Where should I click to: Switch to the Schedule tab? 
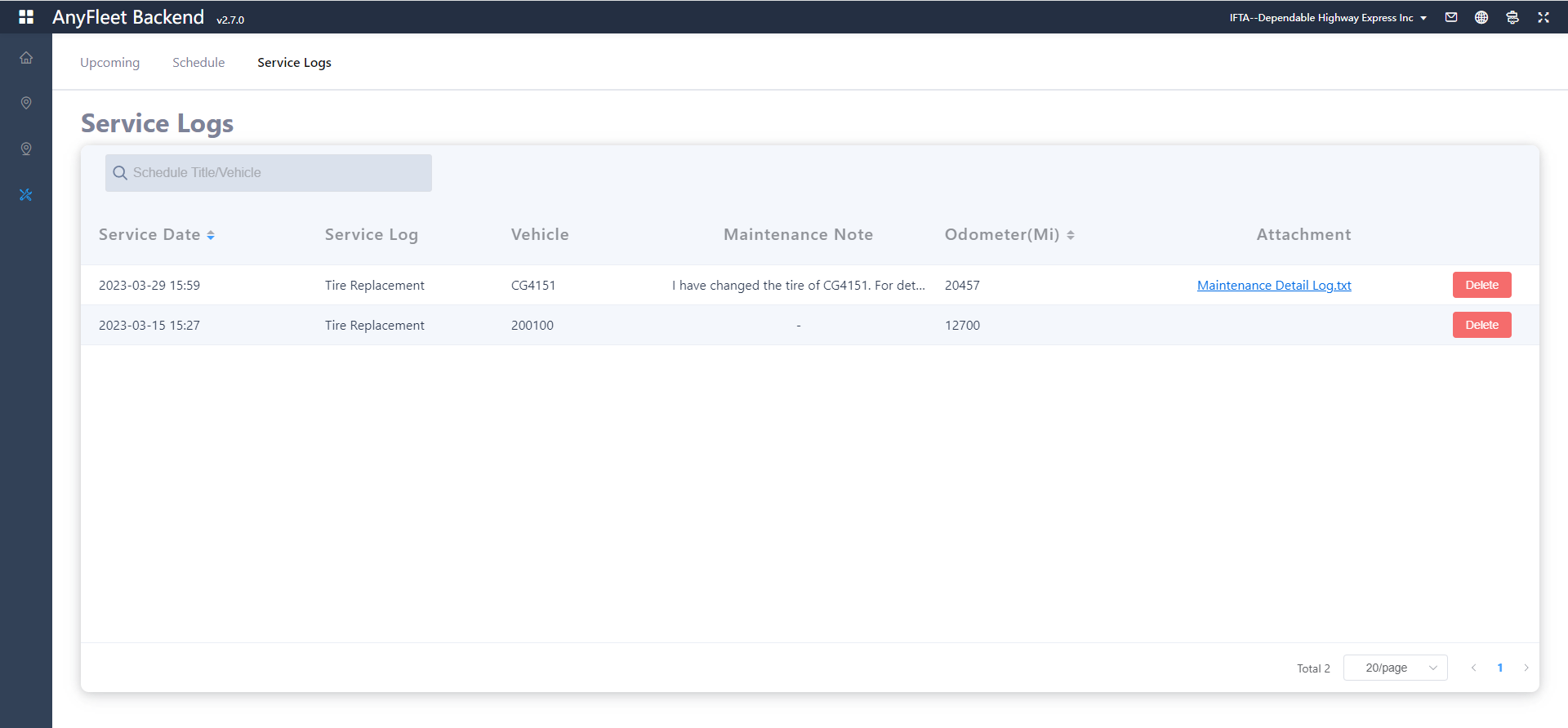tap(198, 63)
